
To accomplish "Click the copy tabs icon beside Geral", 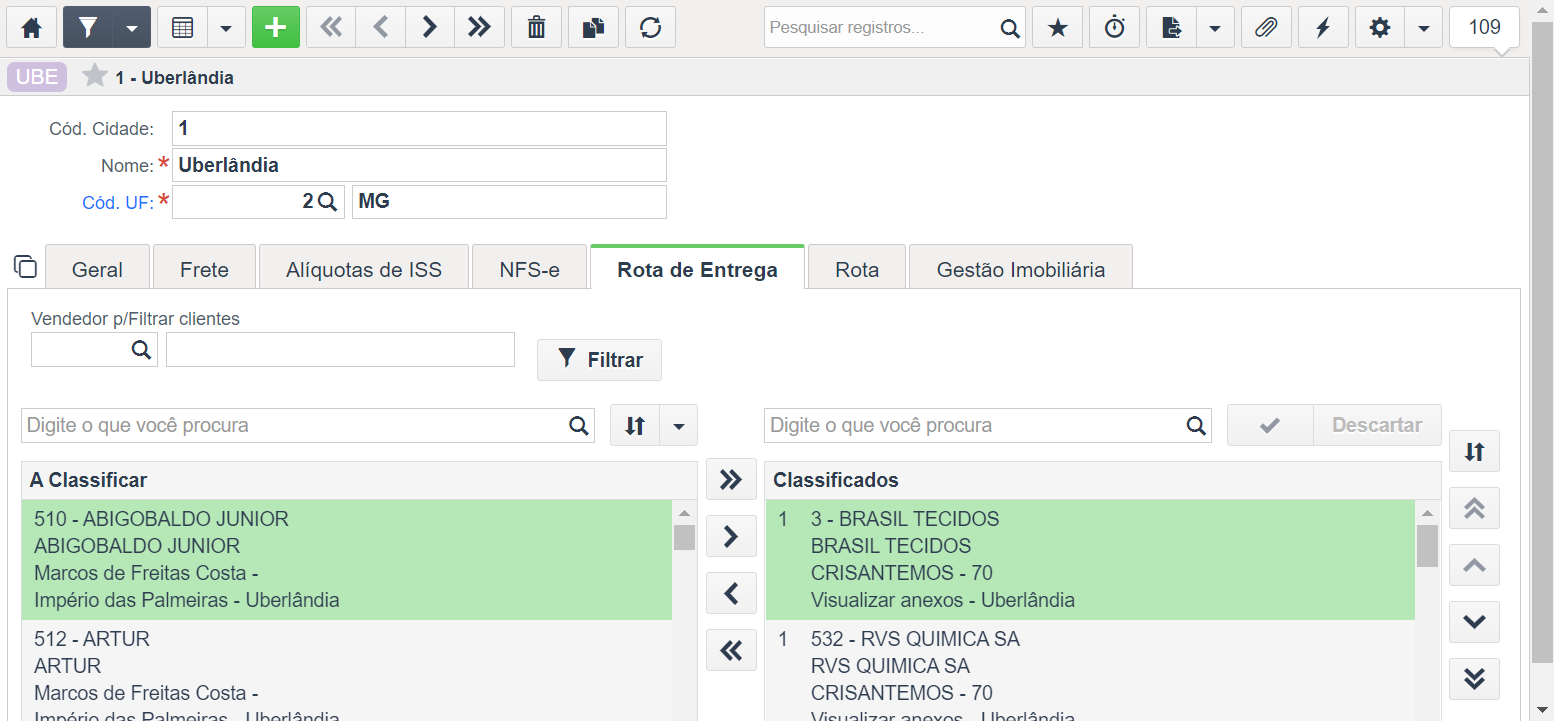I will coord(25,267).
